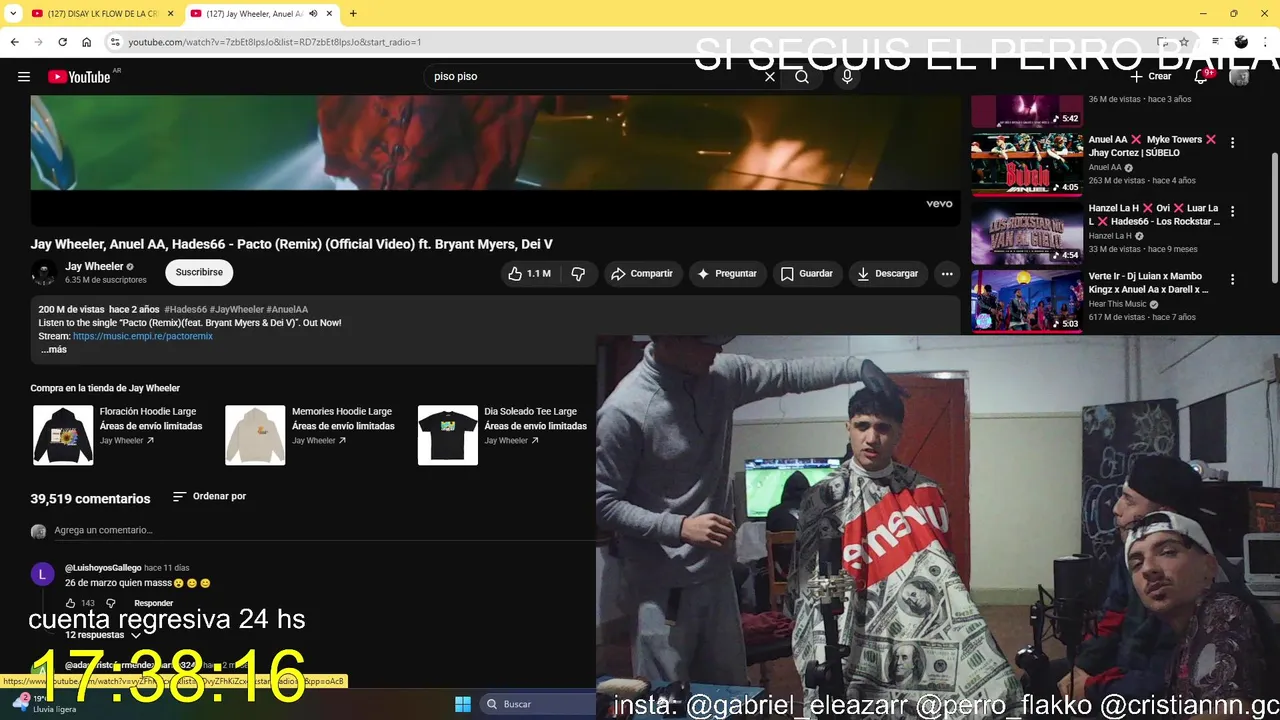Click the taskbar Buscar search box

[x=540, y=704]
